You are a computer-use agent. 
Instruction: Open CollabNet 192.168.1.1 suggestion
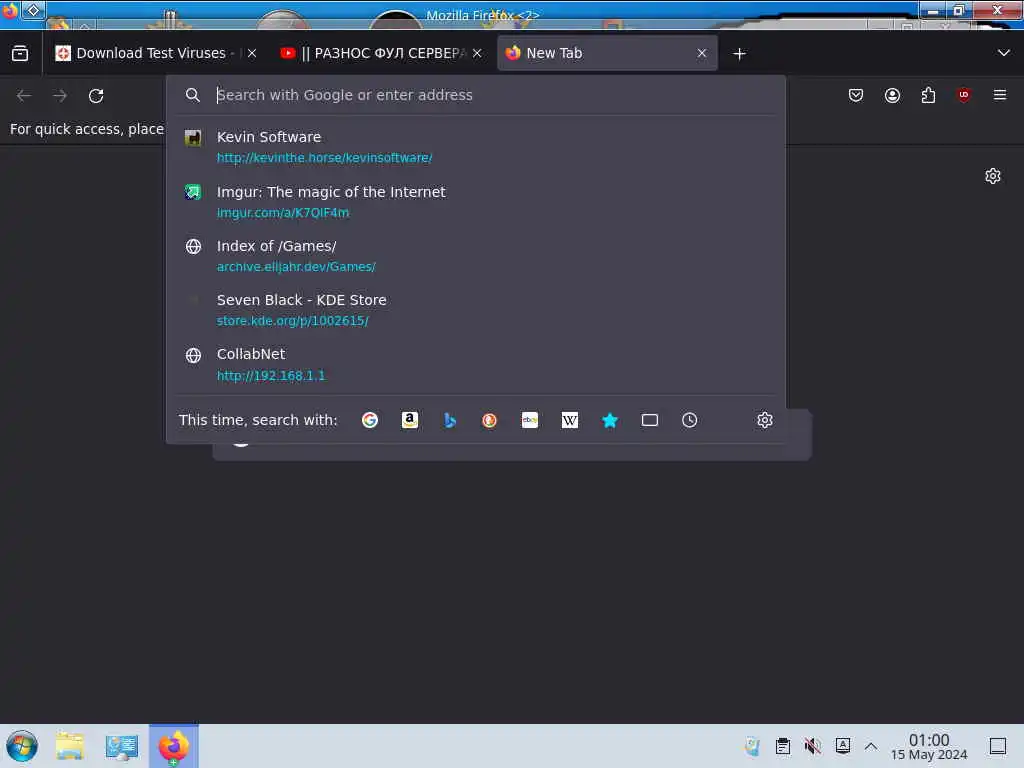(x=475, y=364)
